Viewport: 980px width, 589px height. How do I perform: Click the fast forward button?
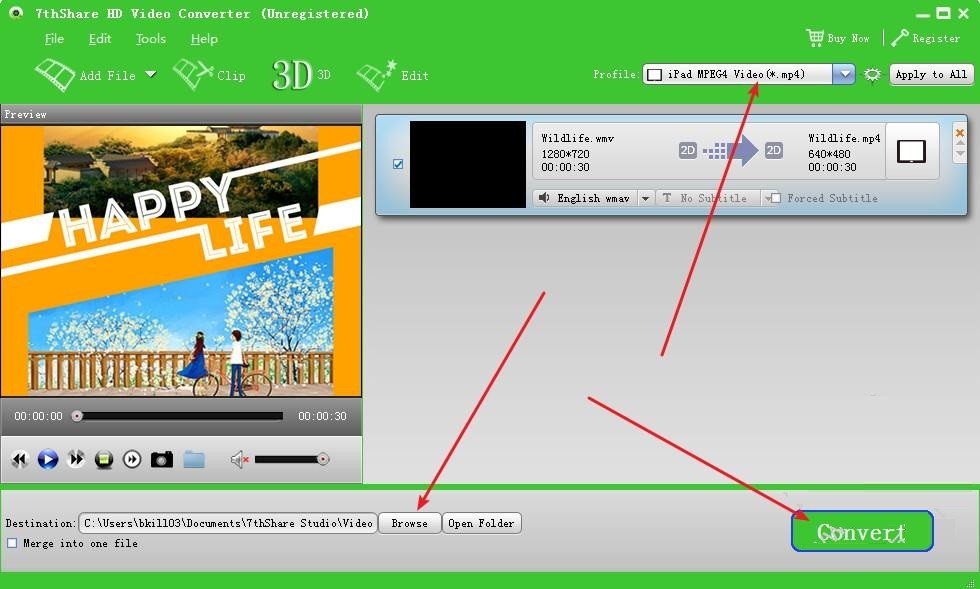tap(76, 460)
